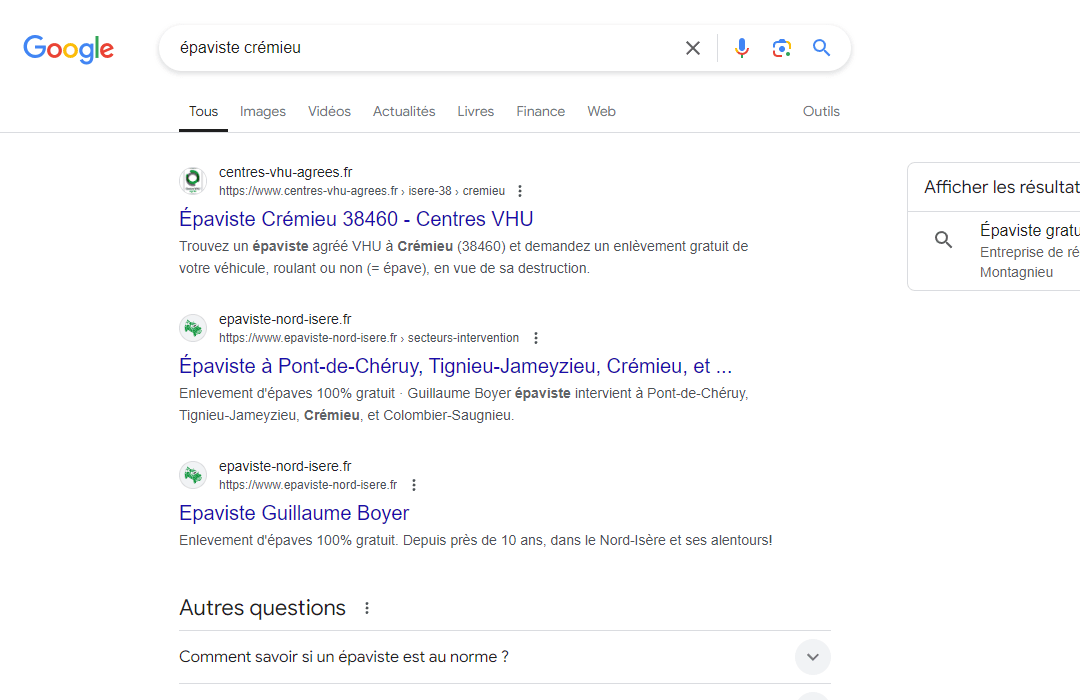Open Épaviste Crémieu 38460 - Centres VHU link
Viewport: 1080px width, 700px height.
pyautogui.click(x=356, y=218)
